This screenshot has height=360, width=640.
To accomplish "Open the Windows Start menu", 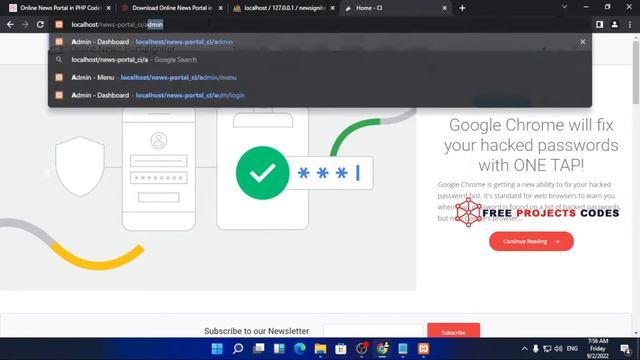I will (x=217, y=349).
